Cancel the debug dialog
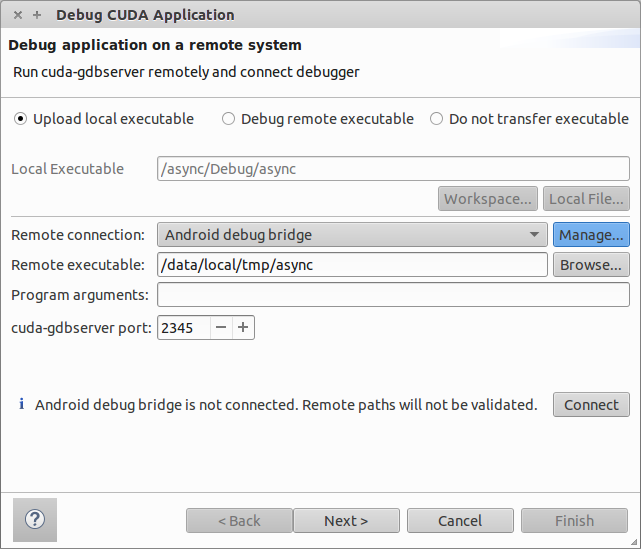The image size is (641, 549). tap(460, 521)
